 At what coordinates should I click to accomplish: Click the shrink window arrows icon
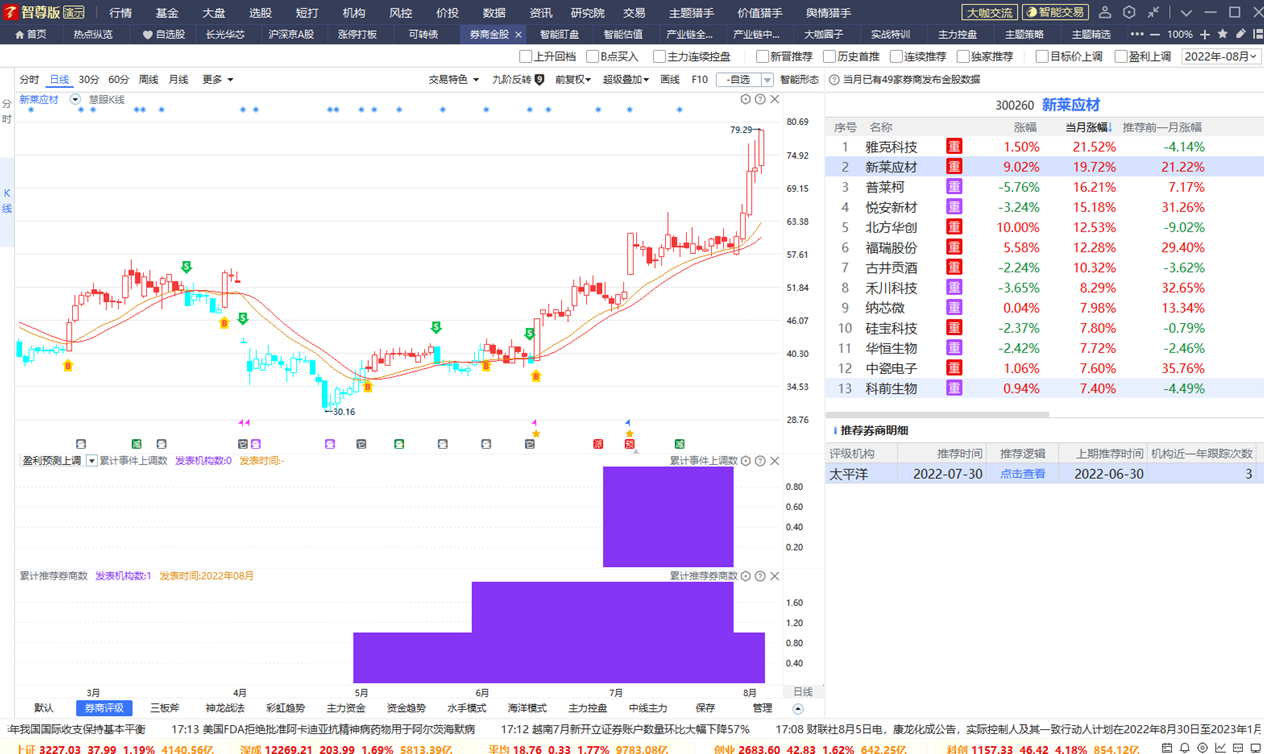click(x=1153, y=13)
